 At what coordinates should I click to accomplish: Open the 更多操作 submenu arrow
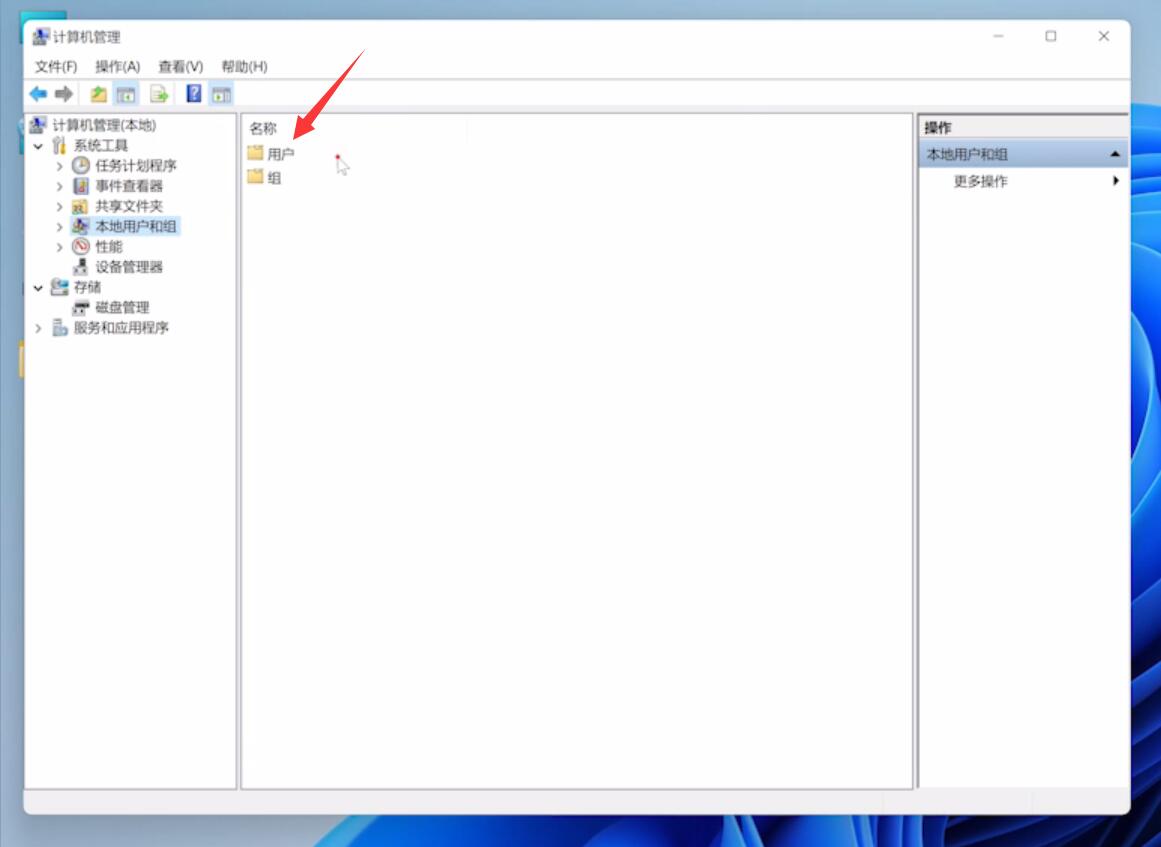click(1115, 181)
